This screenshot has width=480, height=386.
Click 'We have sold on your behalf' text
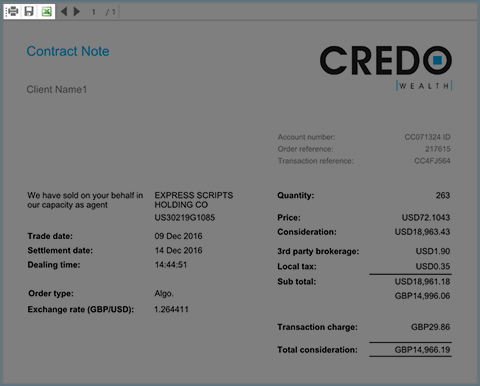pos(85,200)
